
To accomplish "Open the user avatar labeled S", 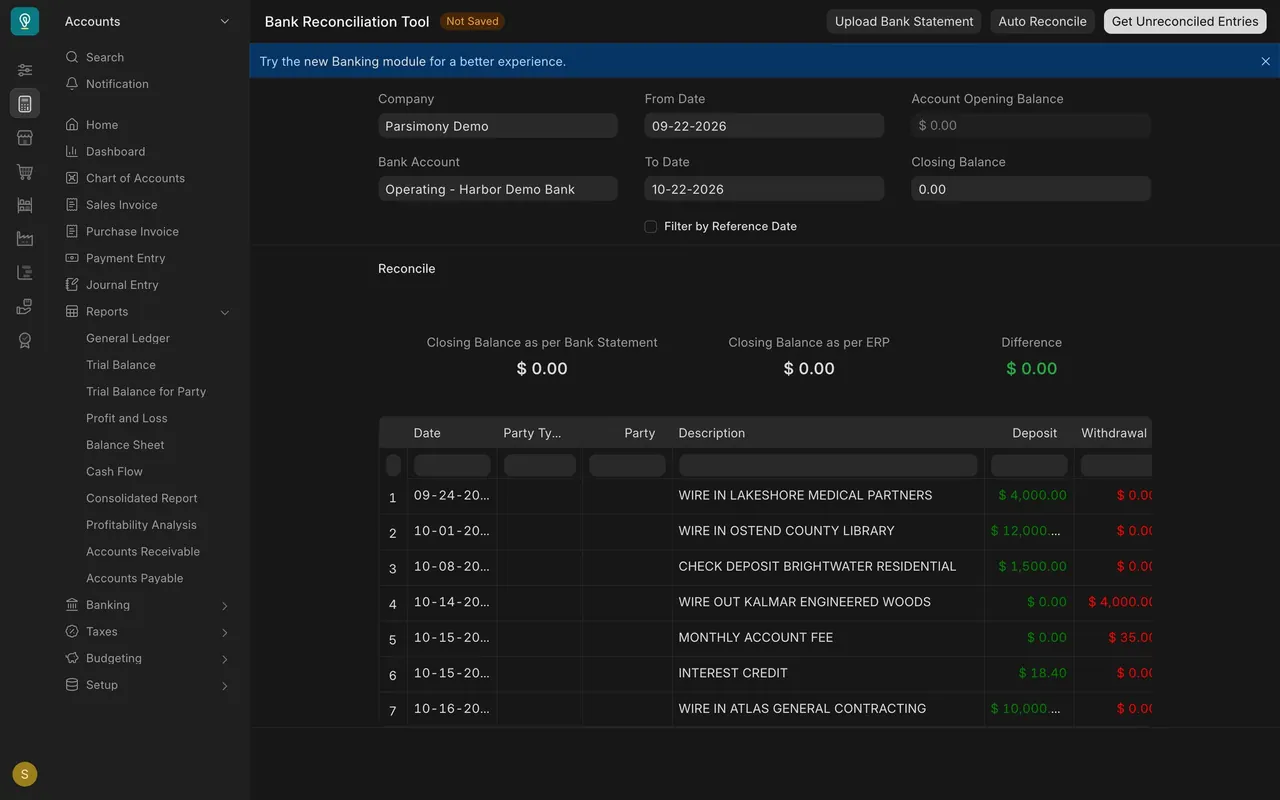I will click(x=25, y=774).
